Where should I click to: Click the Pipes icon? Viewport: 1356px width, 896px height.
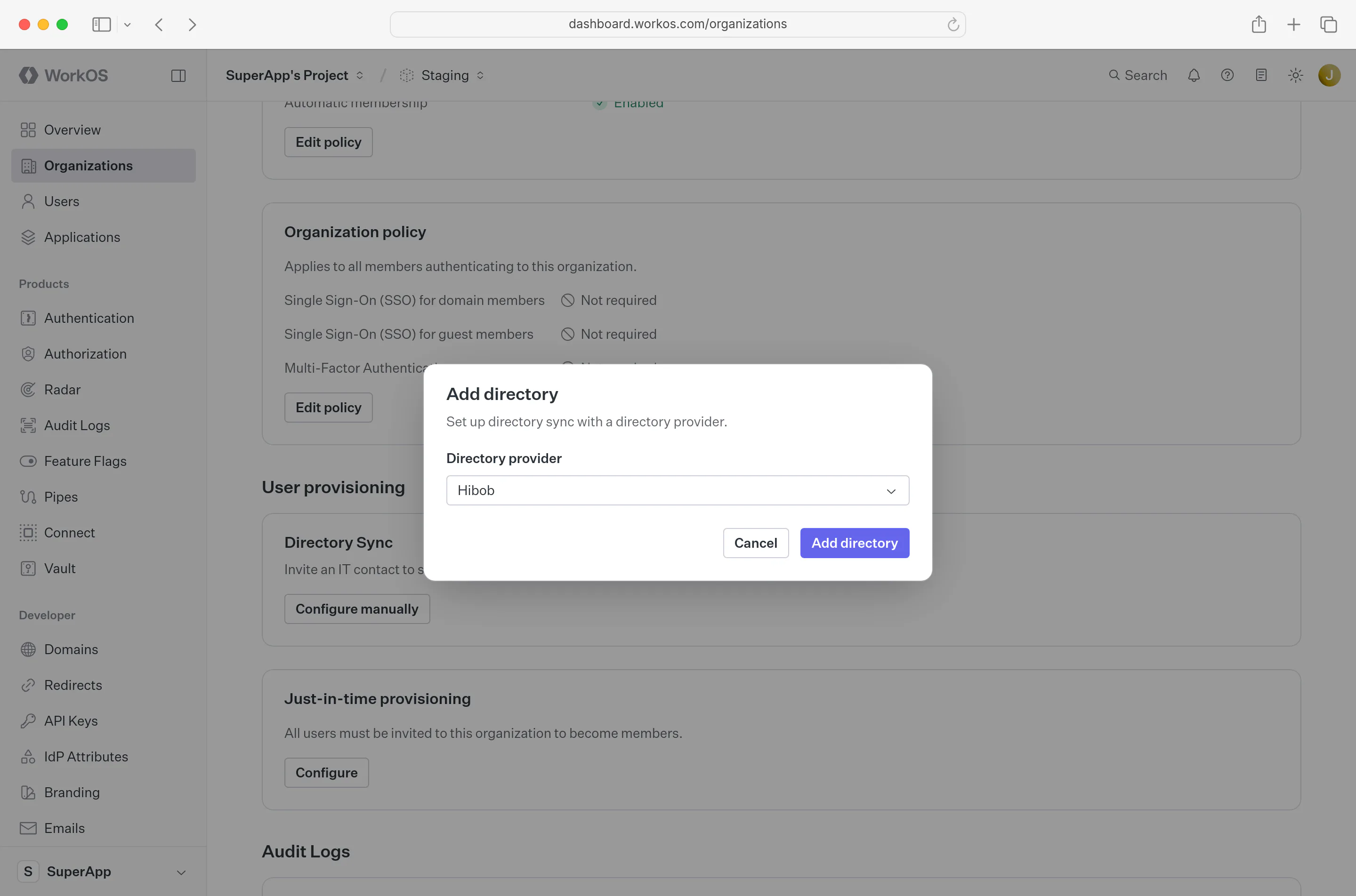tap(28, 496)
